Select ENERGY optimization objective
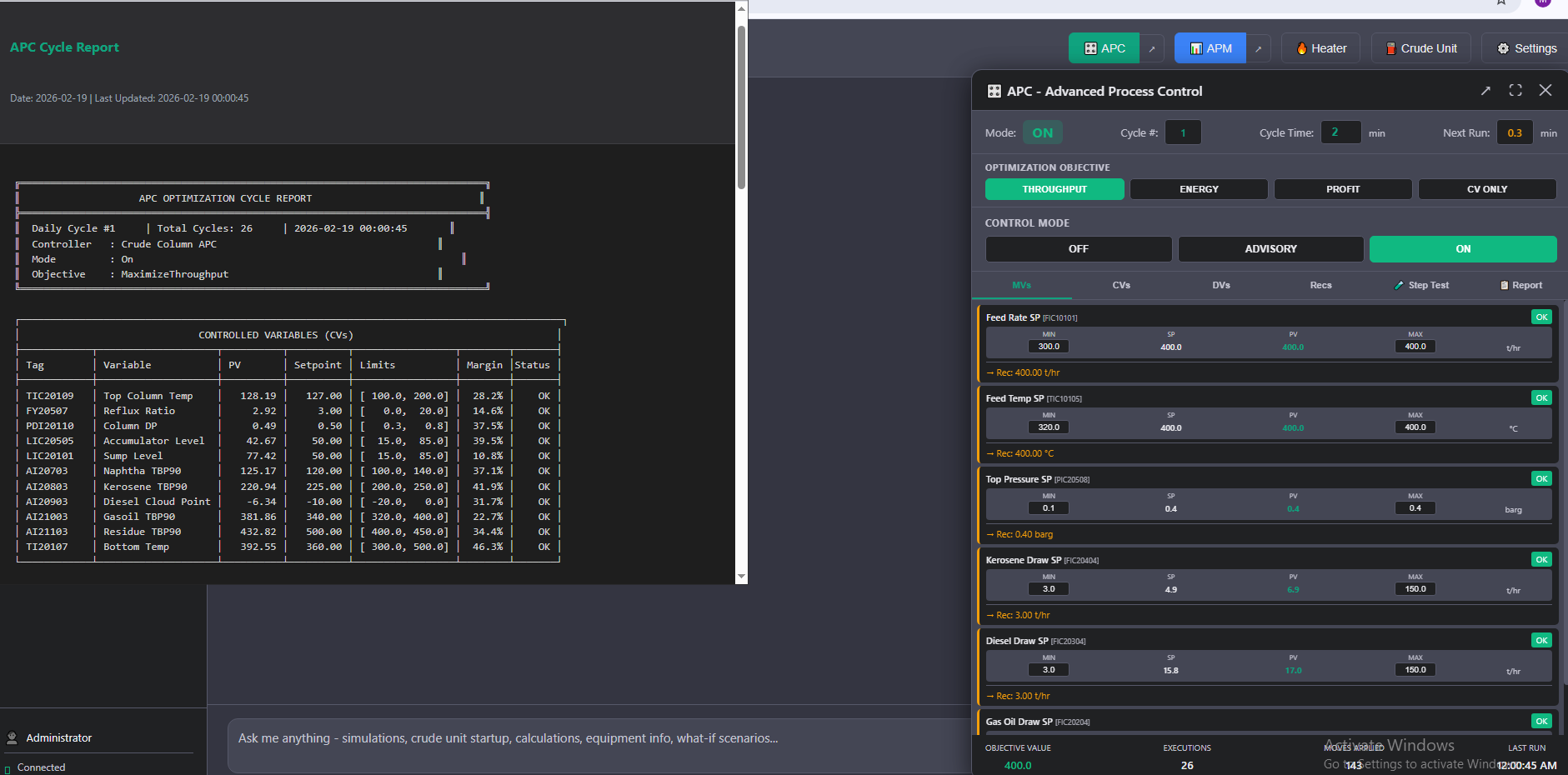The width and height of the screenshot is (1568, 775). 1199,189
